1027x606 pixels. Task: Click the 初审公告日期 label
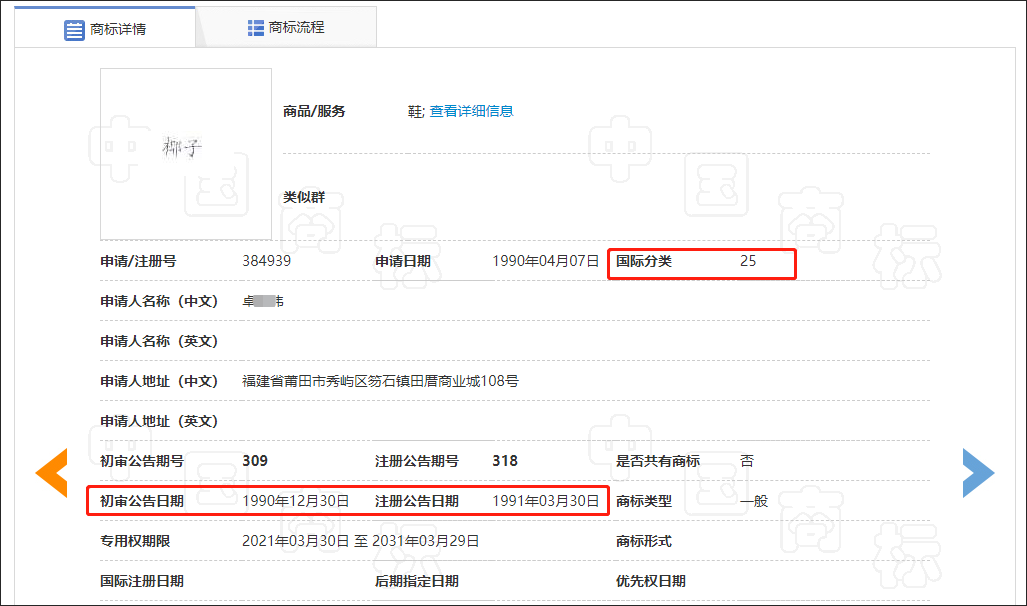point(141,501)
